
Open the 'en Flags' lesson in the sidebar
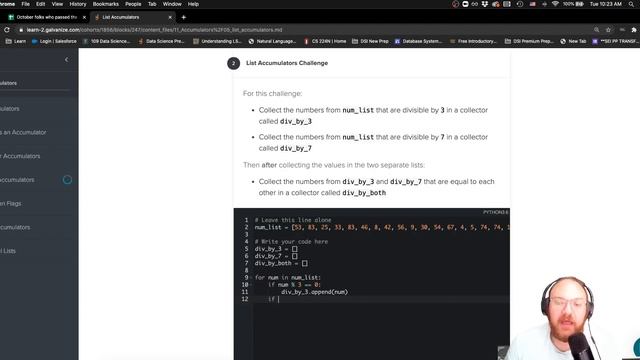11,203
